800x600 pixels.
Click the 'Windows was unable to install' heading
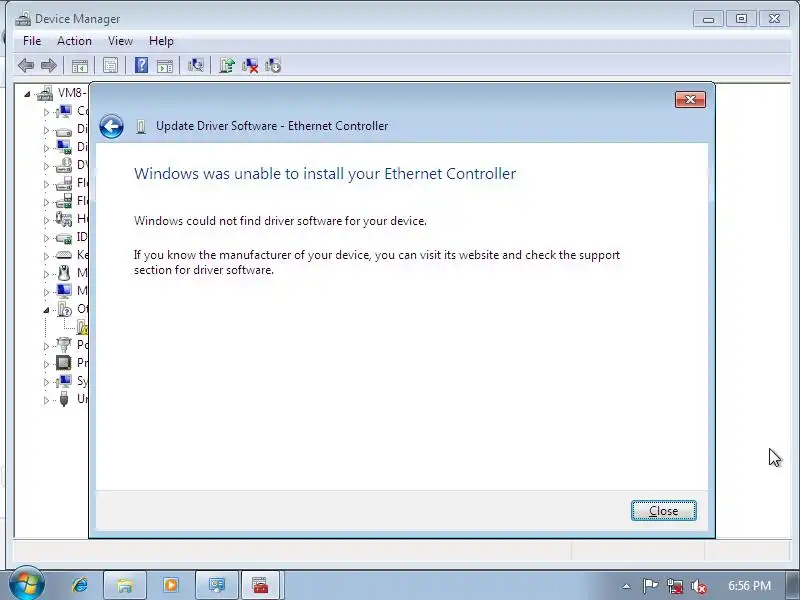coord(325,173)
